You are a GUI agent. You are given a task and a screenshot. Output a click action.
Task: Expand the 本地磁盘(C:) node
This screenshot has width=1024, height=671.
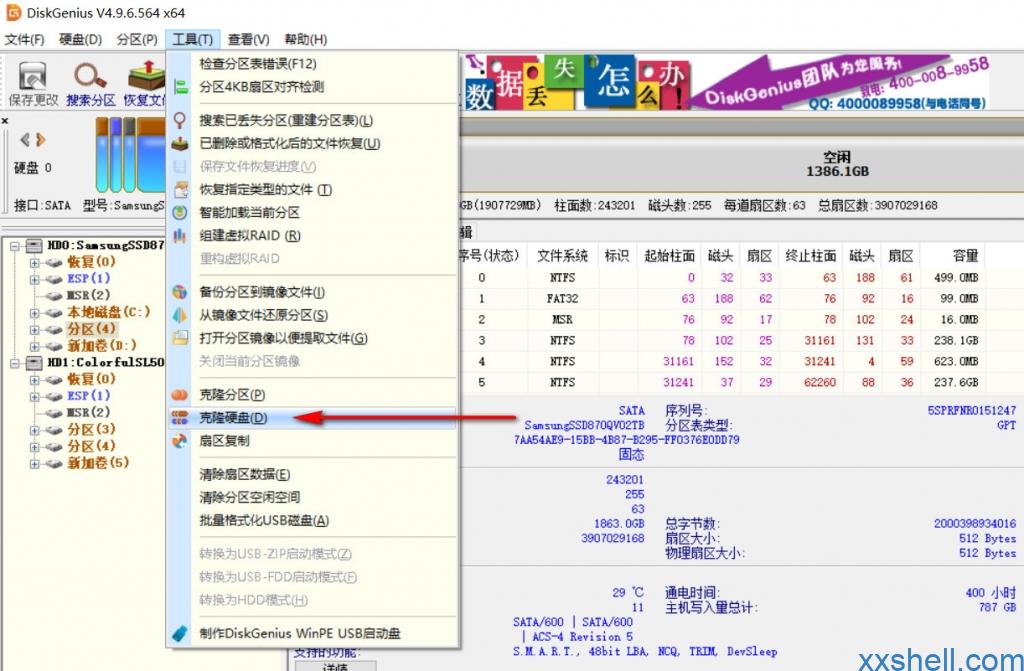35,313
